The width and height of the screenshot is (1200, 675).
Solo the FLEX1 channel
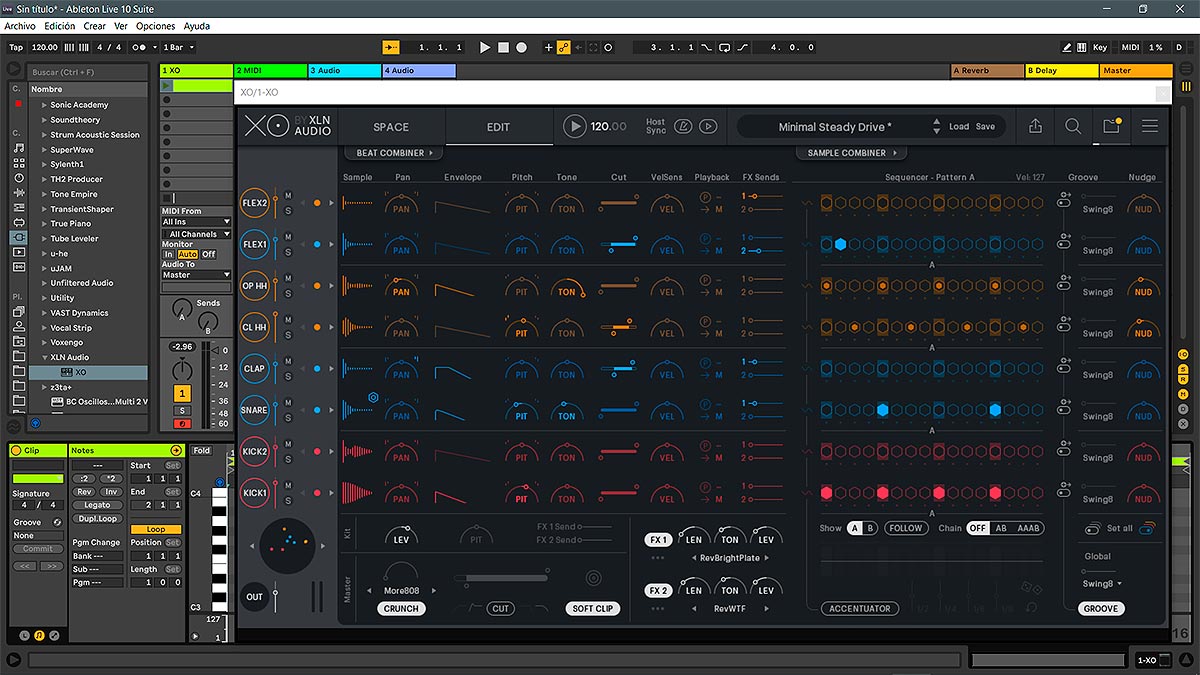288,251
